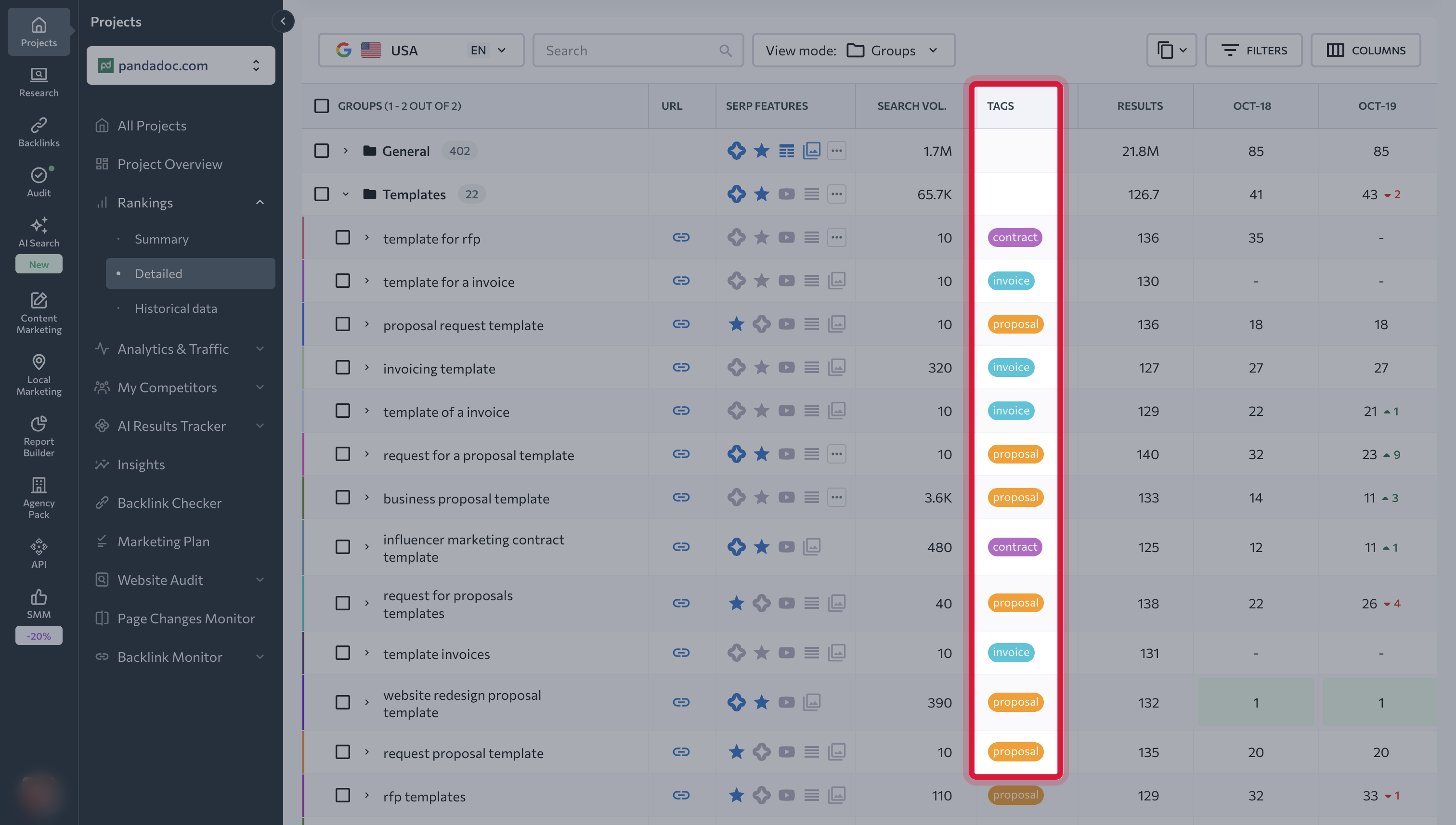Image resolution: width=1456 pixels, height=825 pixels.
Task: Sort by the RESULTS column header
Action: coord(1140,106)
